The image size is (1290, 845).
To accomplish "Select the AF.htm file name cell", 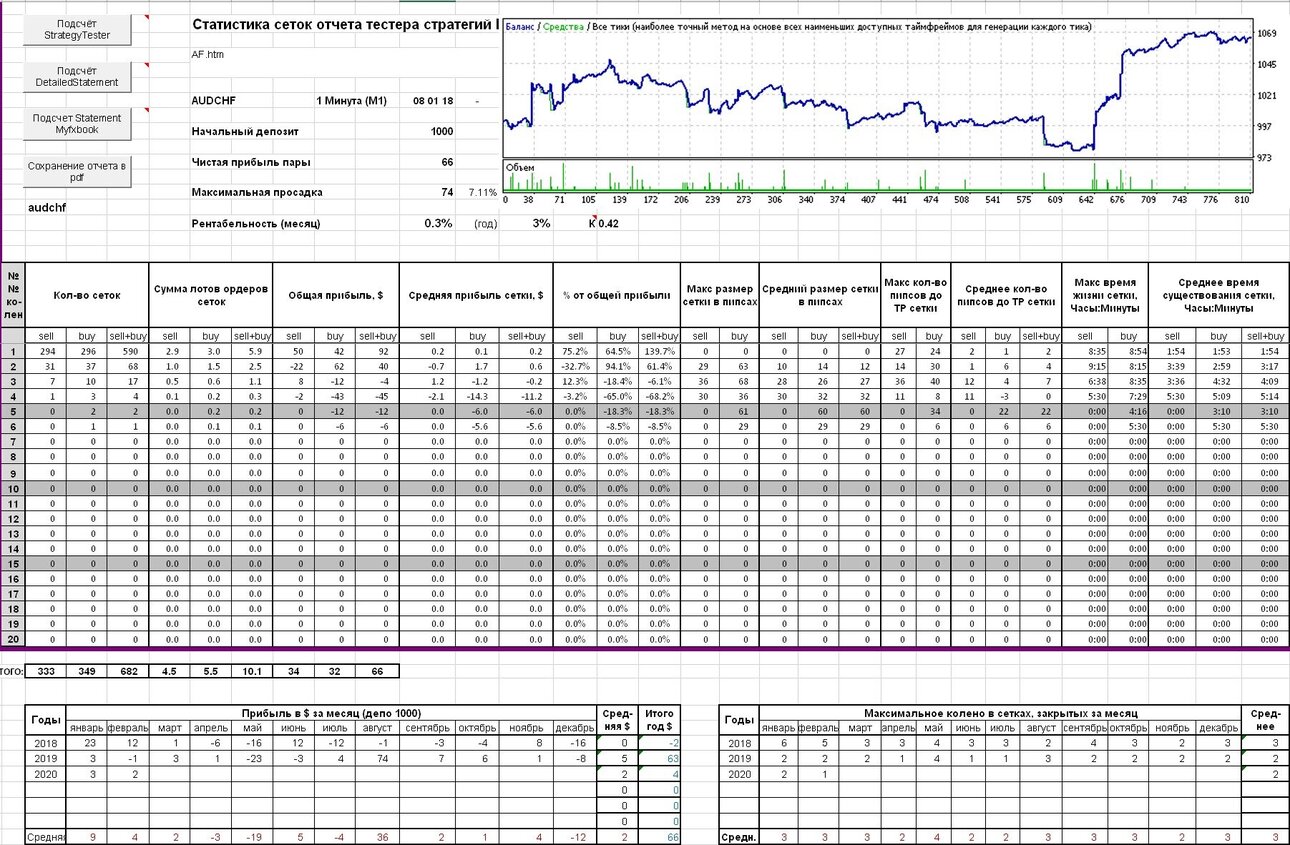I will pos(208,54).
